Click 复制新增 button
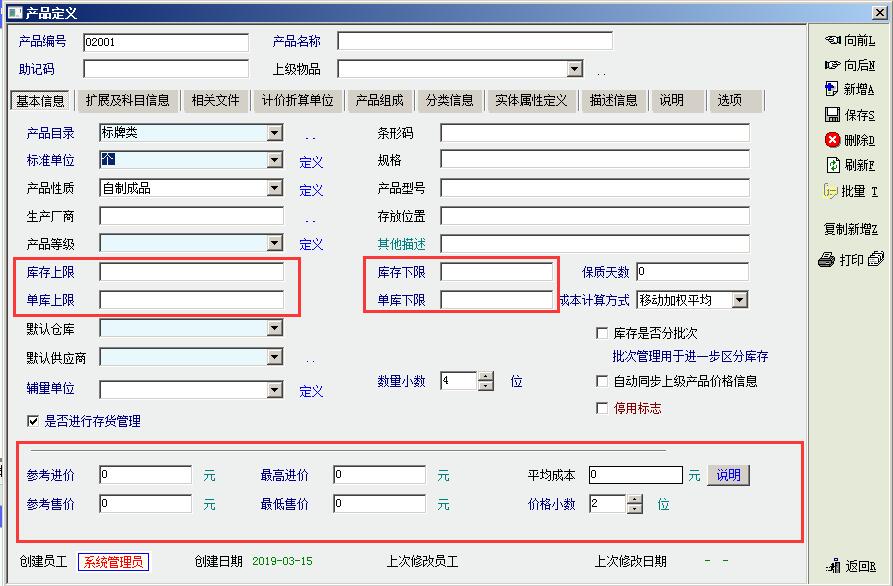The width and height of the screenshot is (893, 586). (x=850, y=229)
